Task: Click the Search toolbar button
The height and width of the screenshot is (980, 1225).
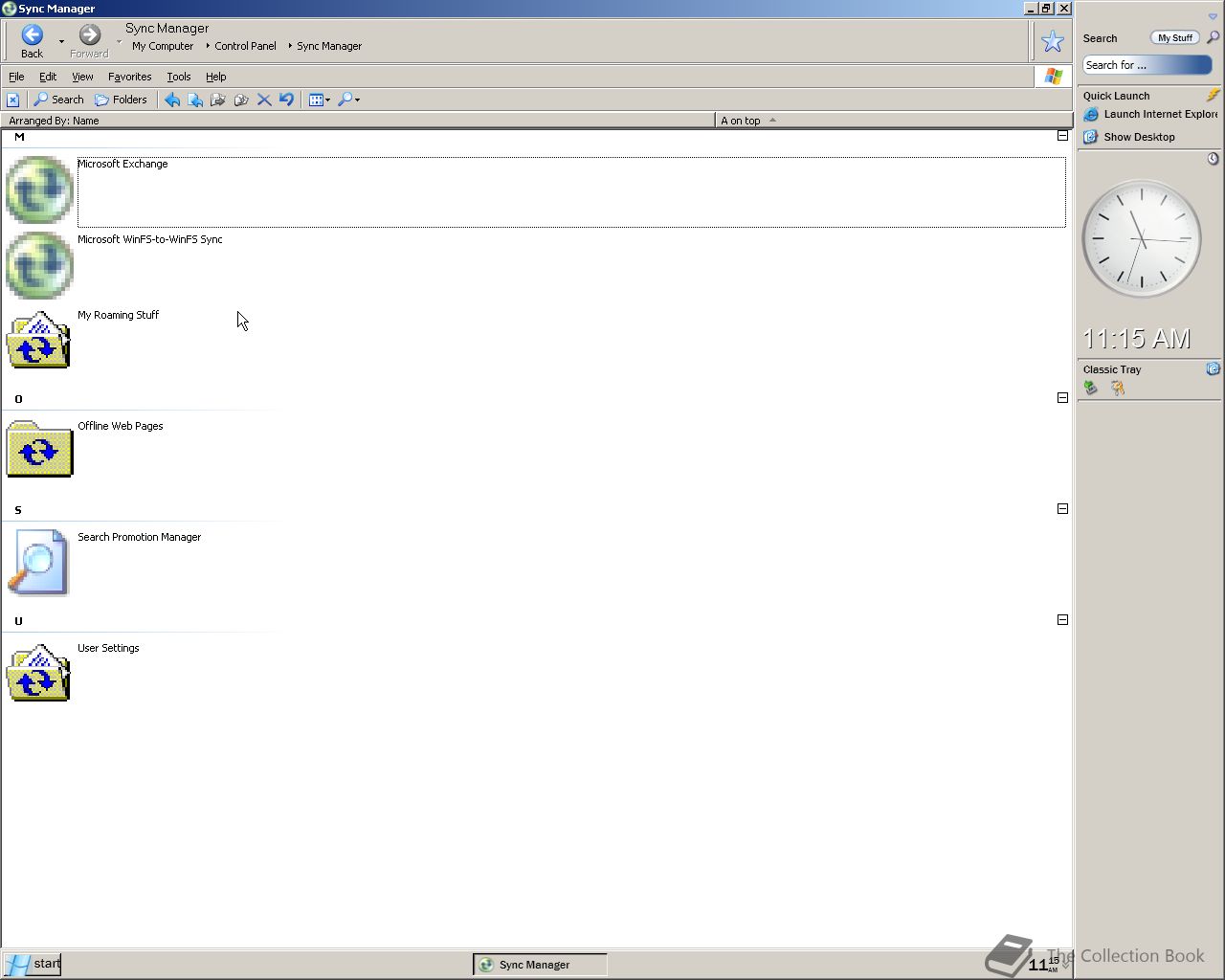Action: point(58,100)
